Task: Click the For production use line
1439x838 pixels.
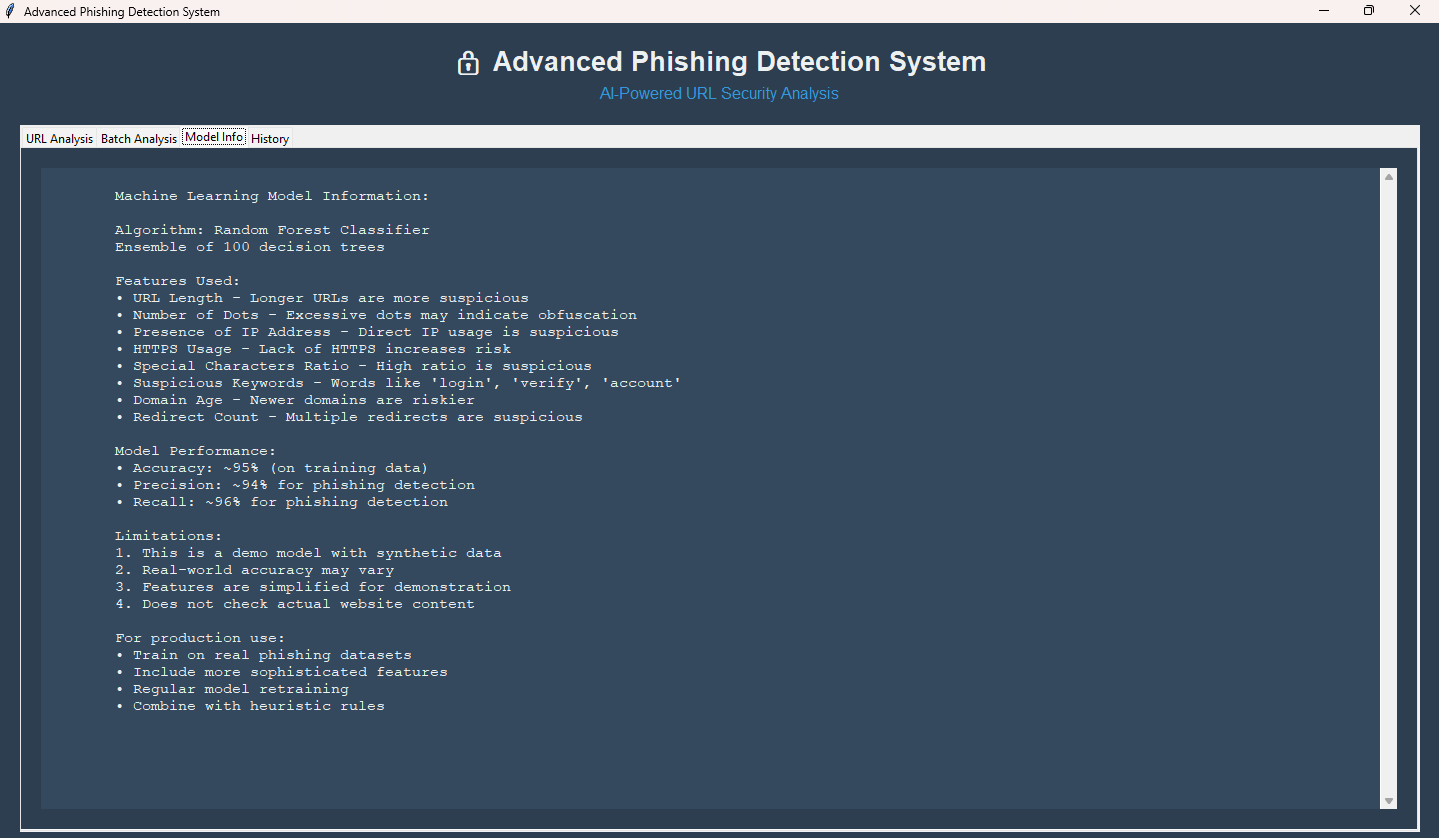Action: point(199,638)
